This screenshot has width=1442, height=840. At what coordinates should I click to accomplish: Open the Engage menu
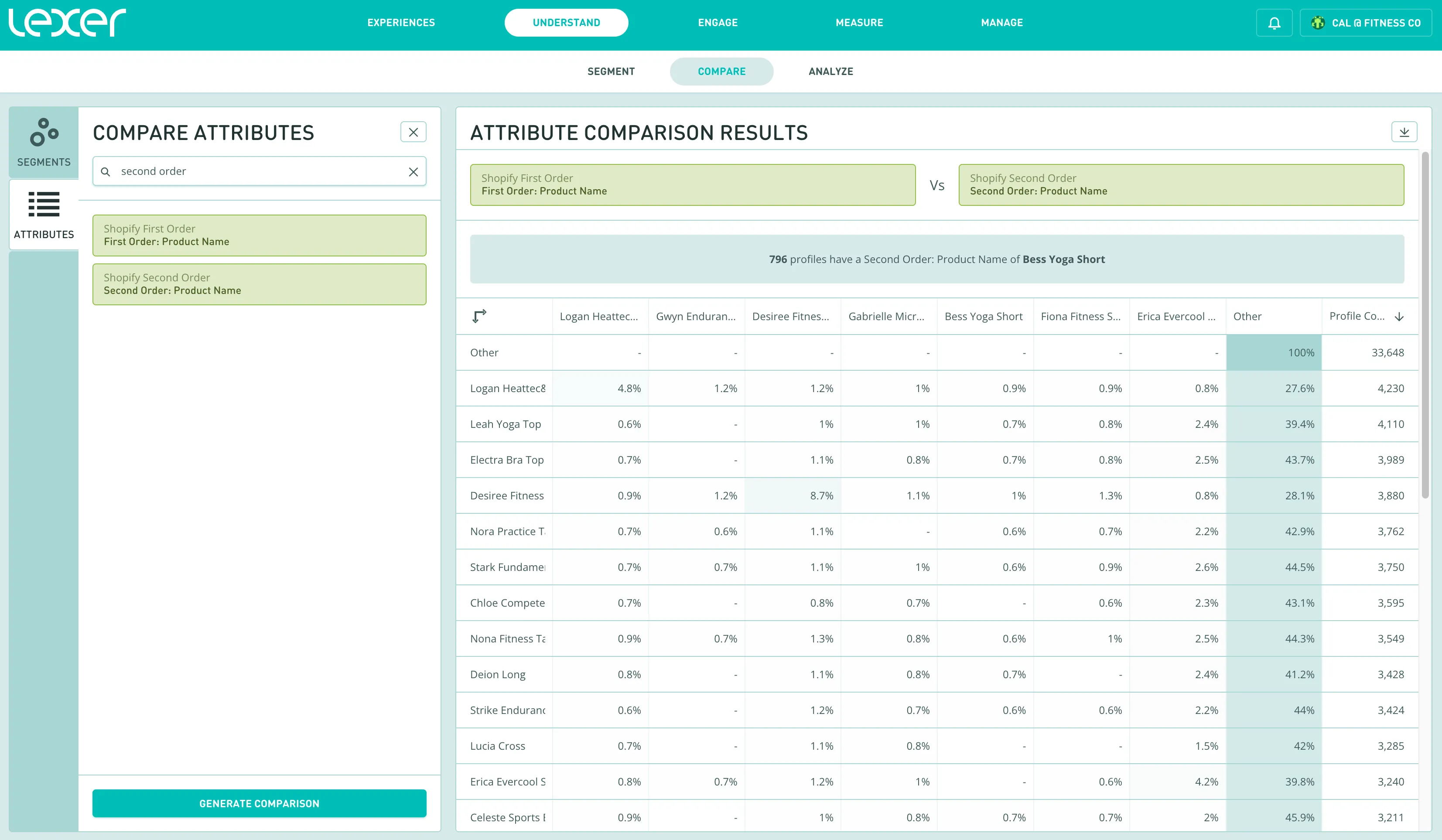click(x=718, y=23)
